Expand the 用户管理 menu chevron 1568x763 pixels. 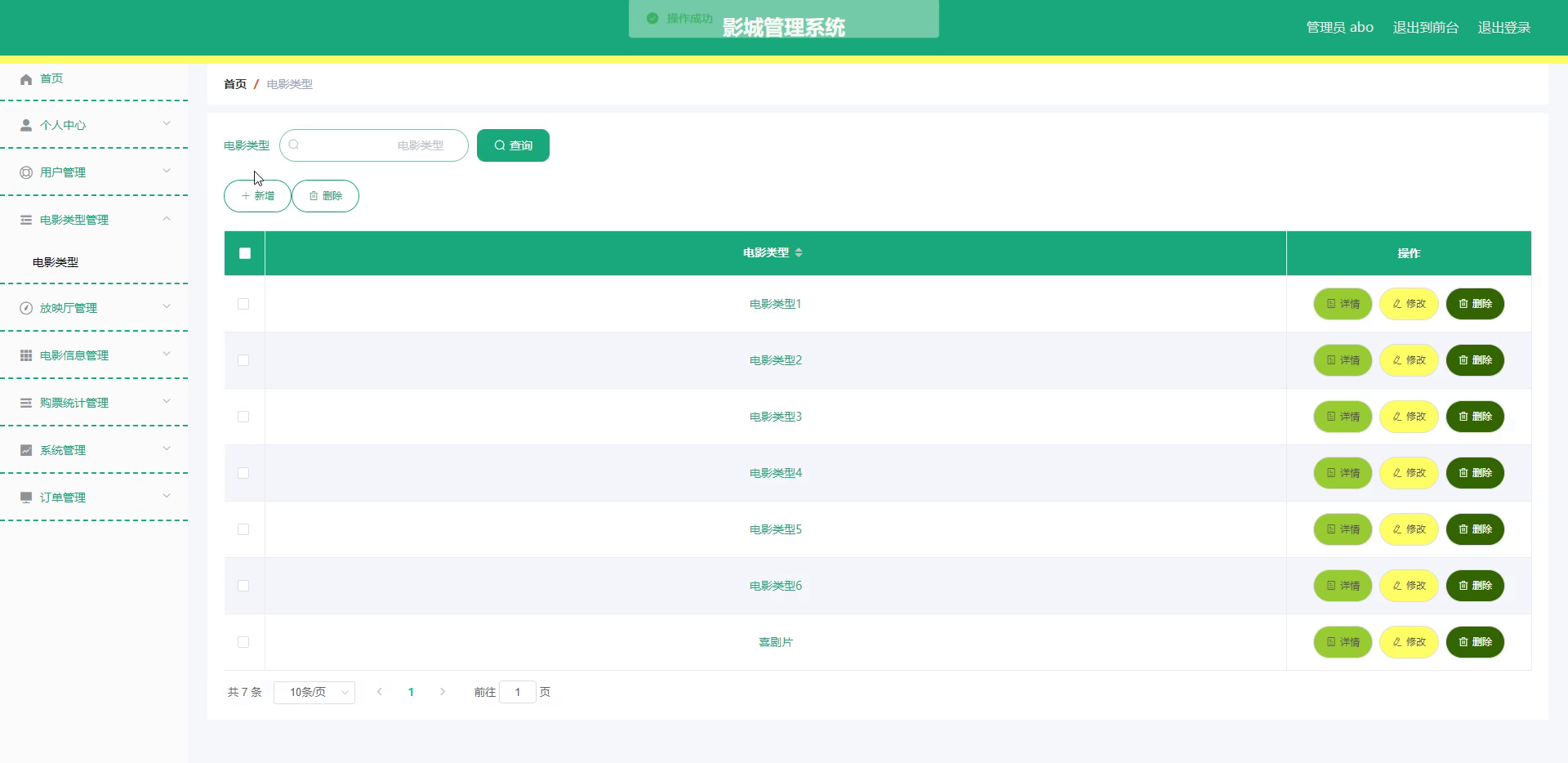tap(167, 171)
